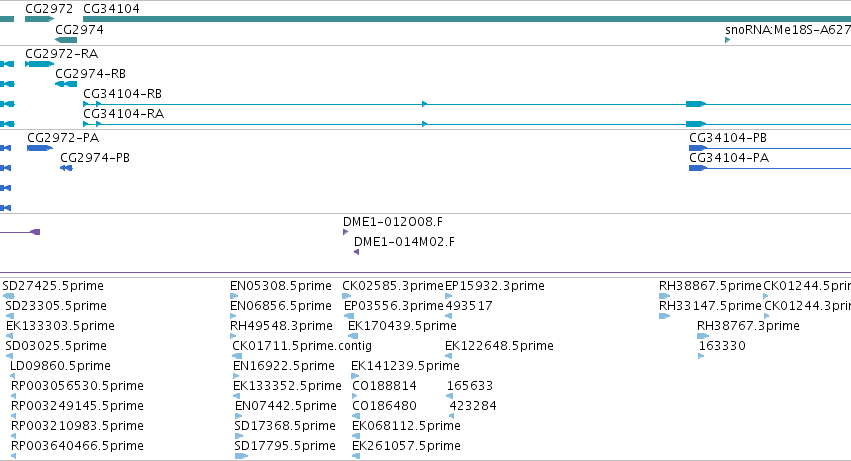Image resolution: width=851 pixels, height=461 pixels.
Task: Select EST EK170439.5prime
Action: click(402, 326)
